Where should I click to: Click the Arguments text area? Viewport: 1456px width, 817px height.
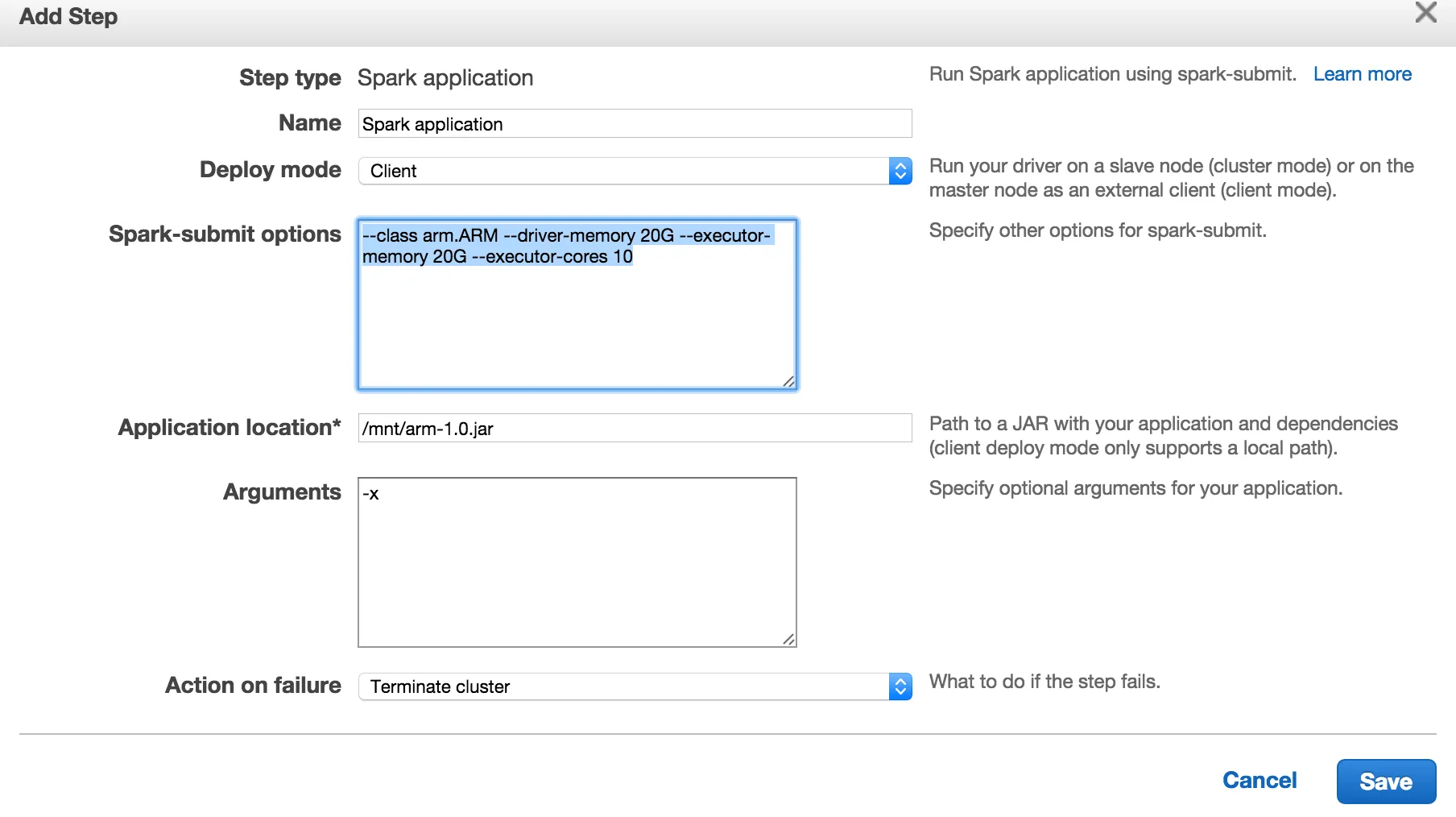click(x=577, y=562)
